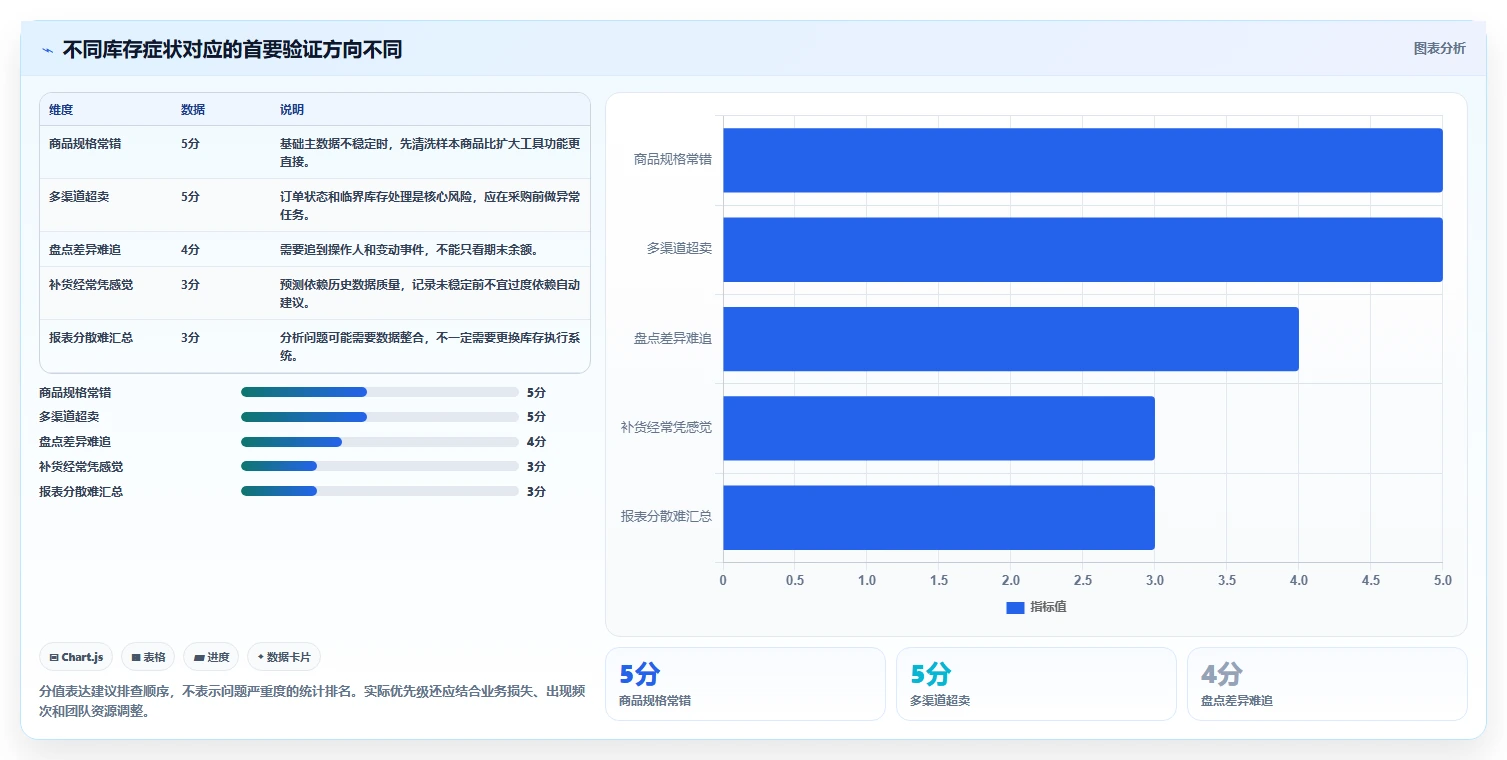Click the 盘点差异难追 progress bar
Screen dimensions: 1507x760
click(x=380, y=442)
